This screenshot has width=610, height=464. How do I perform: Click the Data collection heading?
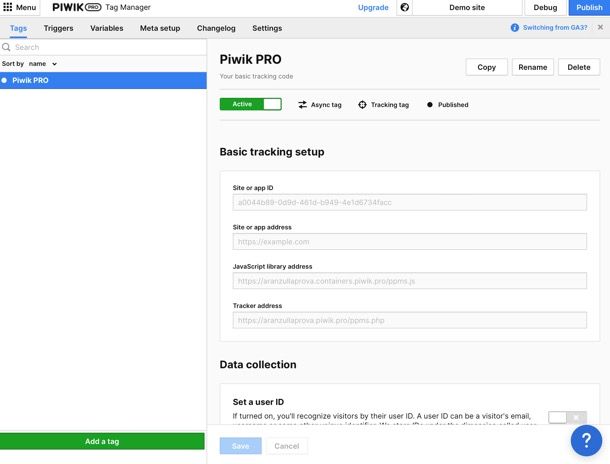coord(258,364)
